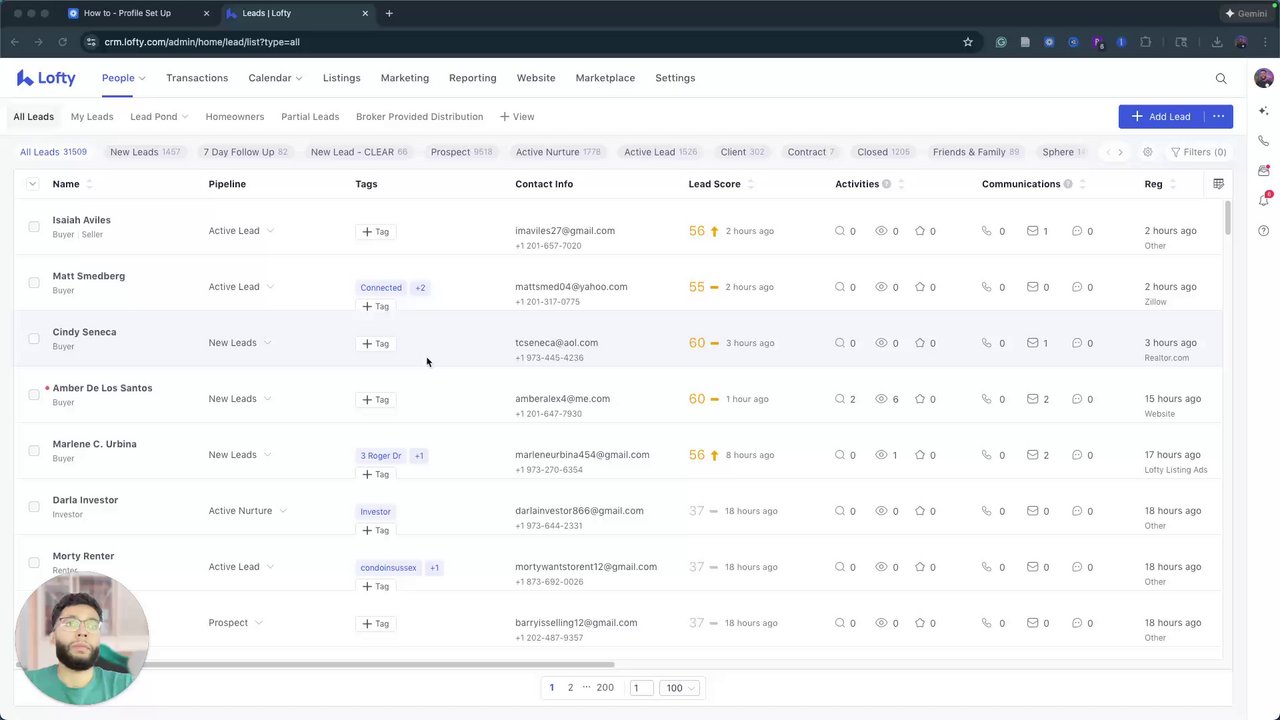Click the phone dialer icon in right sidebar
1280x720 pixels.
pos(1264,141)
